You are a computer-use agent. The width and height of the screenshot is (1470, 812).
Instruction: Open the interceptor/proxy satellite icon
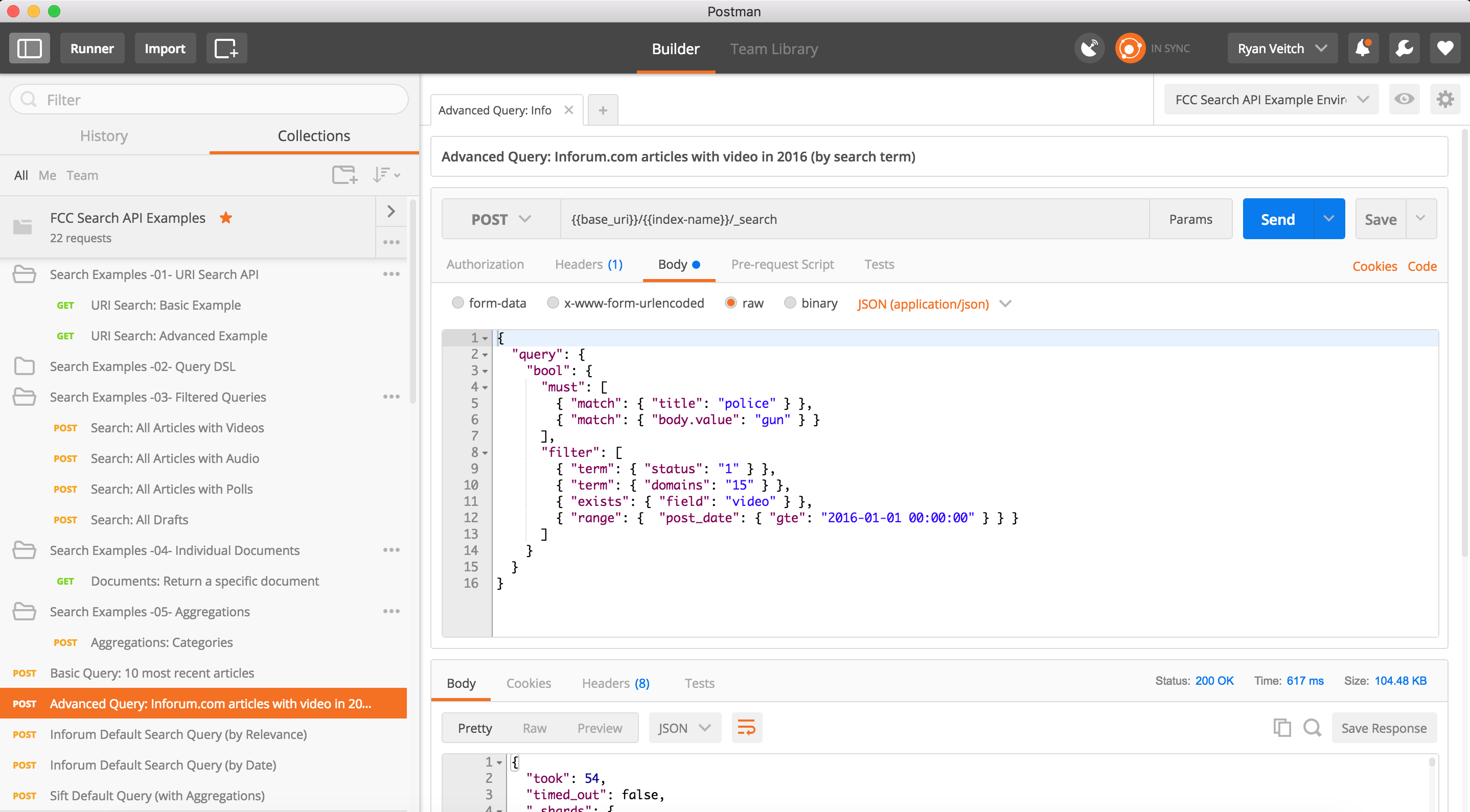pos(1089,49)
